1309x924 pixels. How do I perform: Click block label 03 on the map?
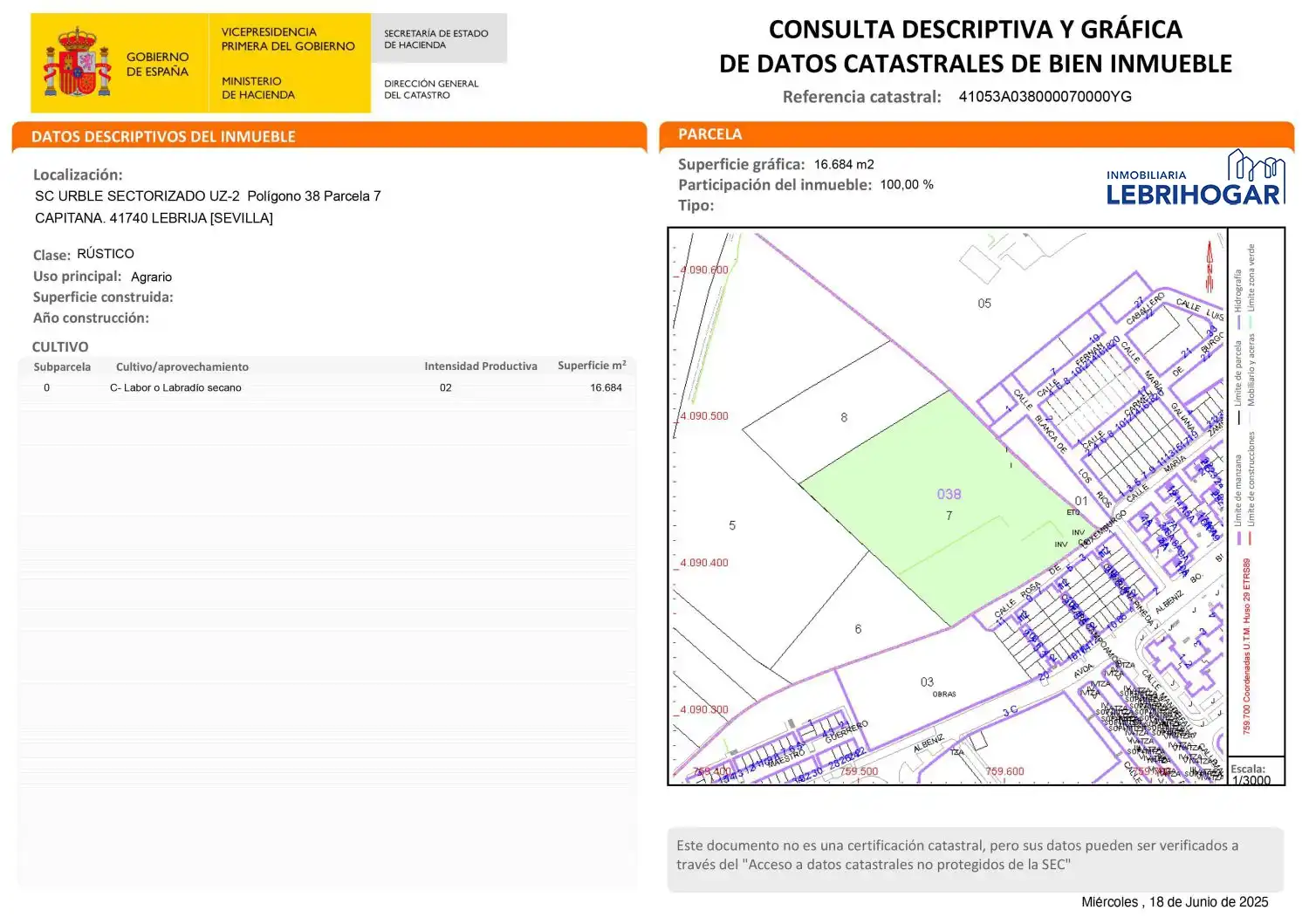tap(927, 682)
